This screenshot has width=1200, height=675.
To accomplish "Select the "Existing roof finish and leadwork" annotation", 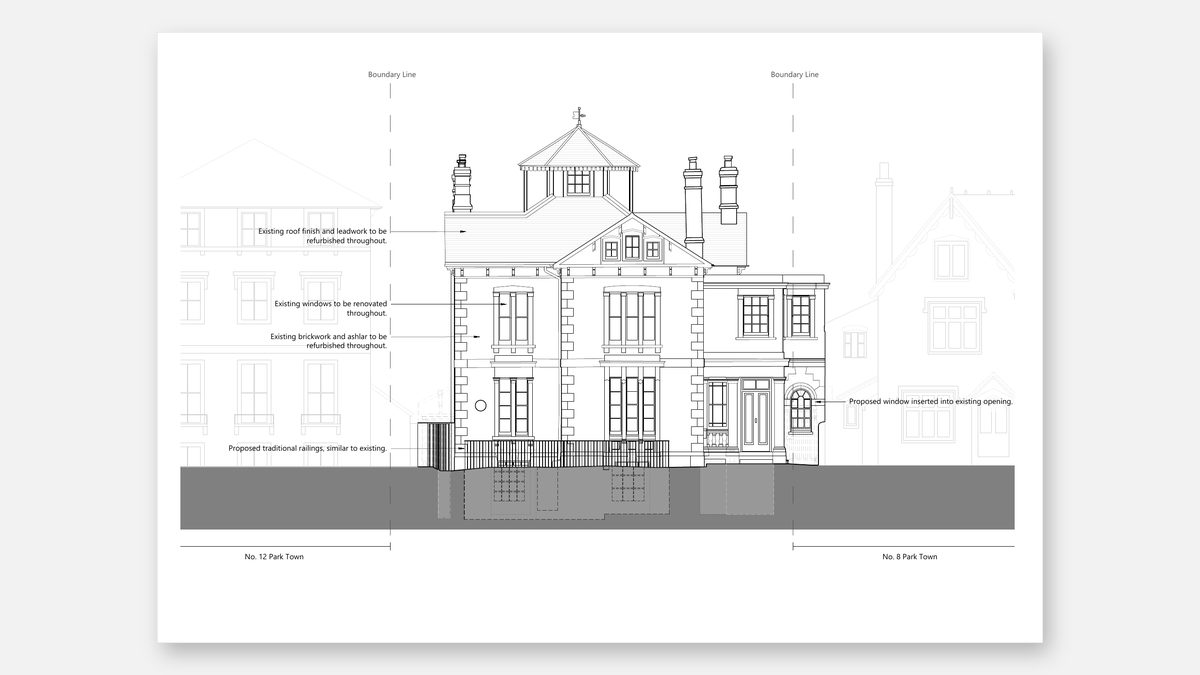I will [x=322, y=236].
